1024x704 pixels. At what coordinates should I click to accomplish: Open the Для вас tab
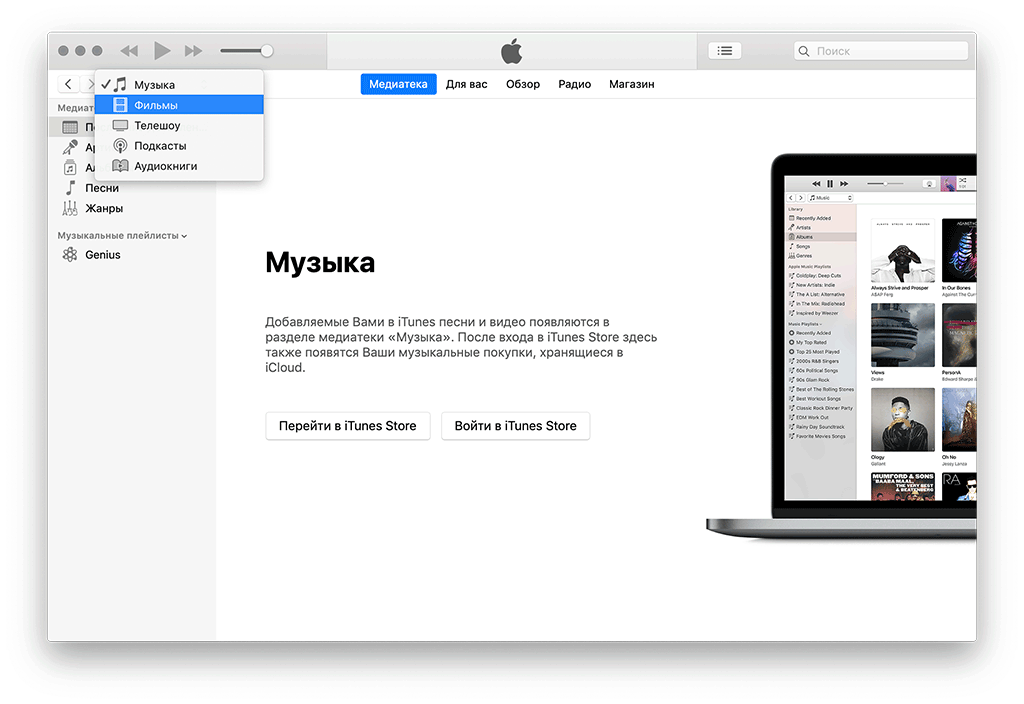(x=466, y=84)
